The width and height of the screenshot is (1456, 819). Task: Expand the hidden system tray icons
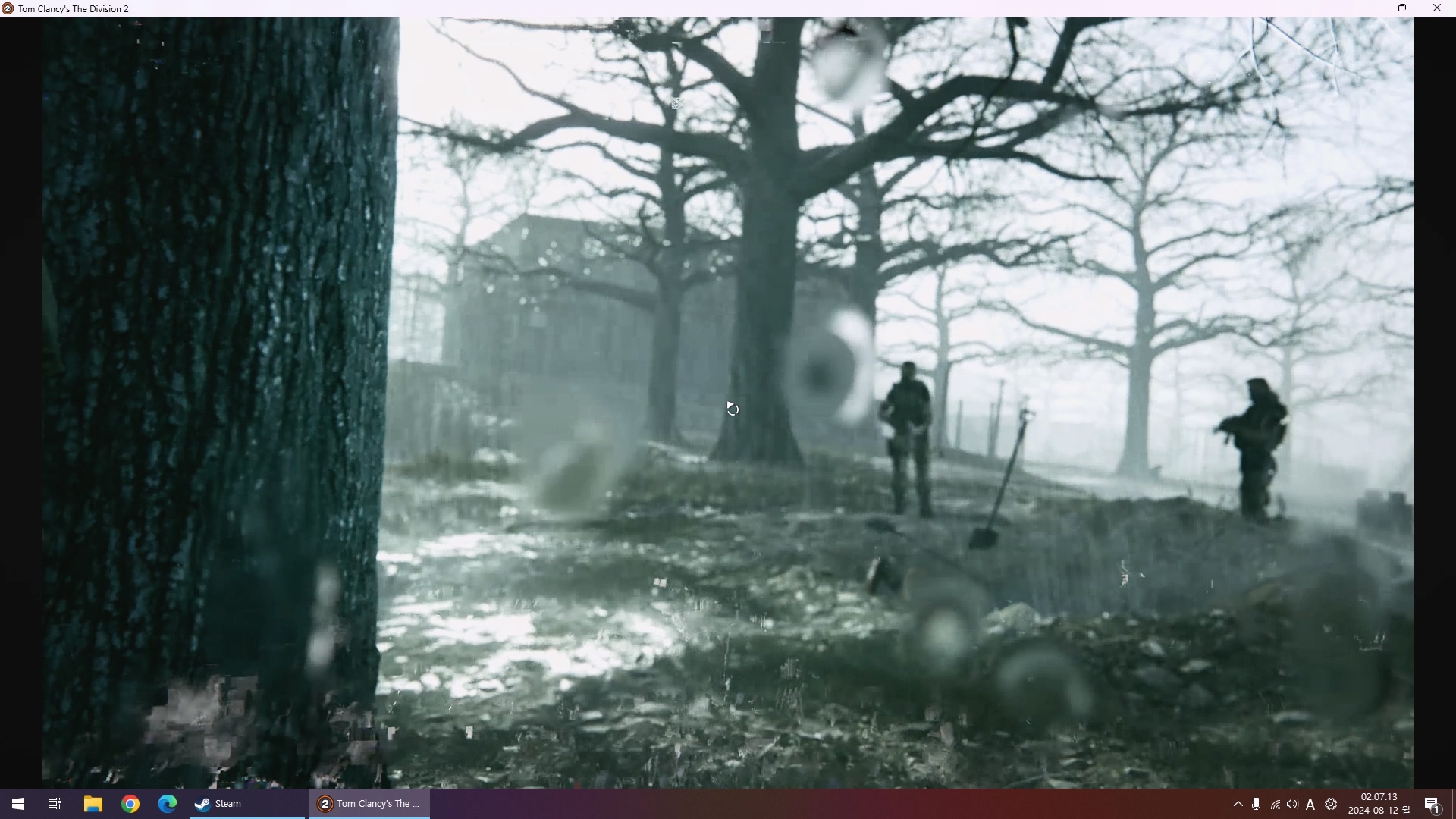tap(1238, 804)
